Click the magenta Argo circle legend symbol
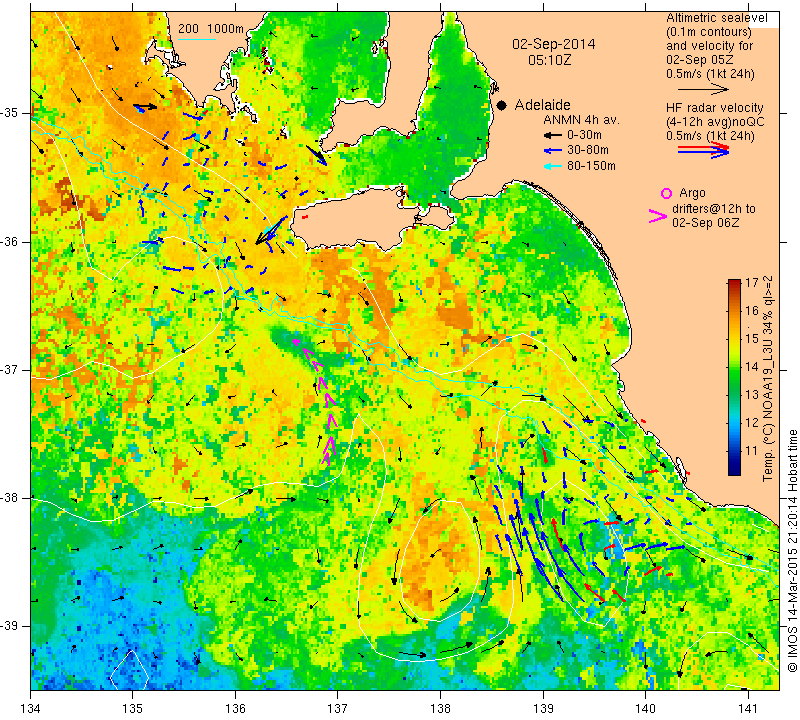This screenshot has width=800, height=720. coord(666,193)
